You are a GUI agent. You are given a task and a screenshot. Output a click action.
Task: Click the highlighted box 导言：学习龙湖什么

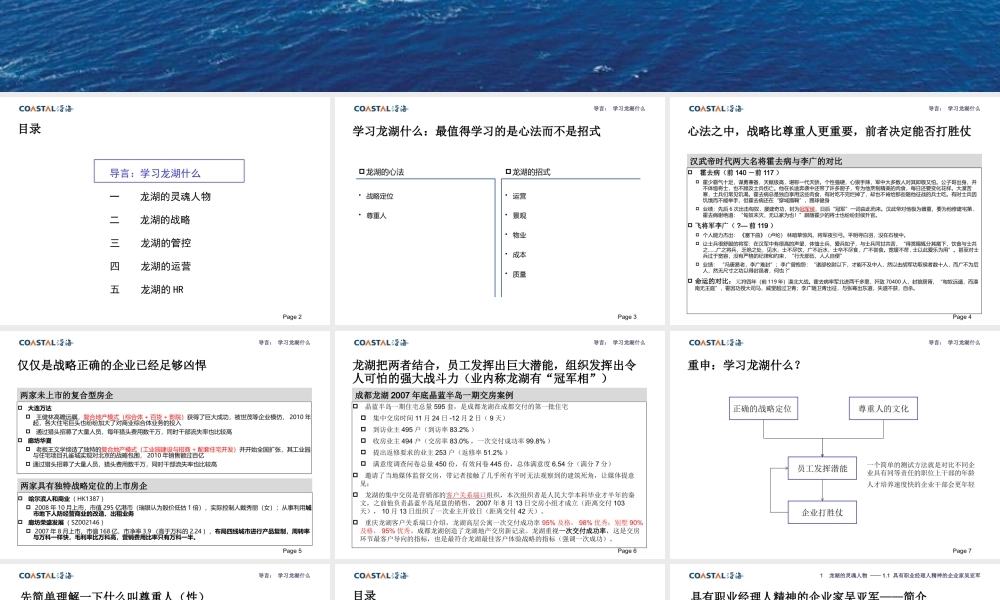pyautogui.click(x=169, y=172)
